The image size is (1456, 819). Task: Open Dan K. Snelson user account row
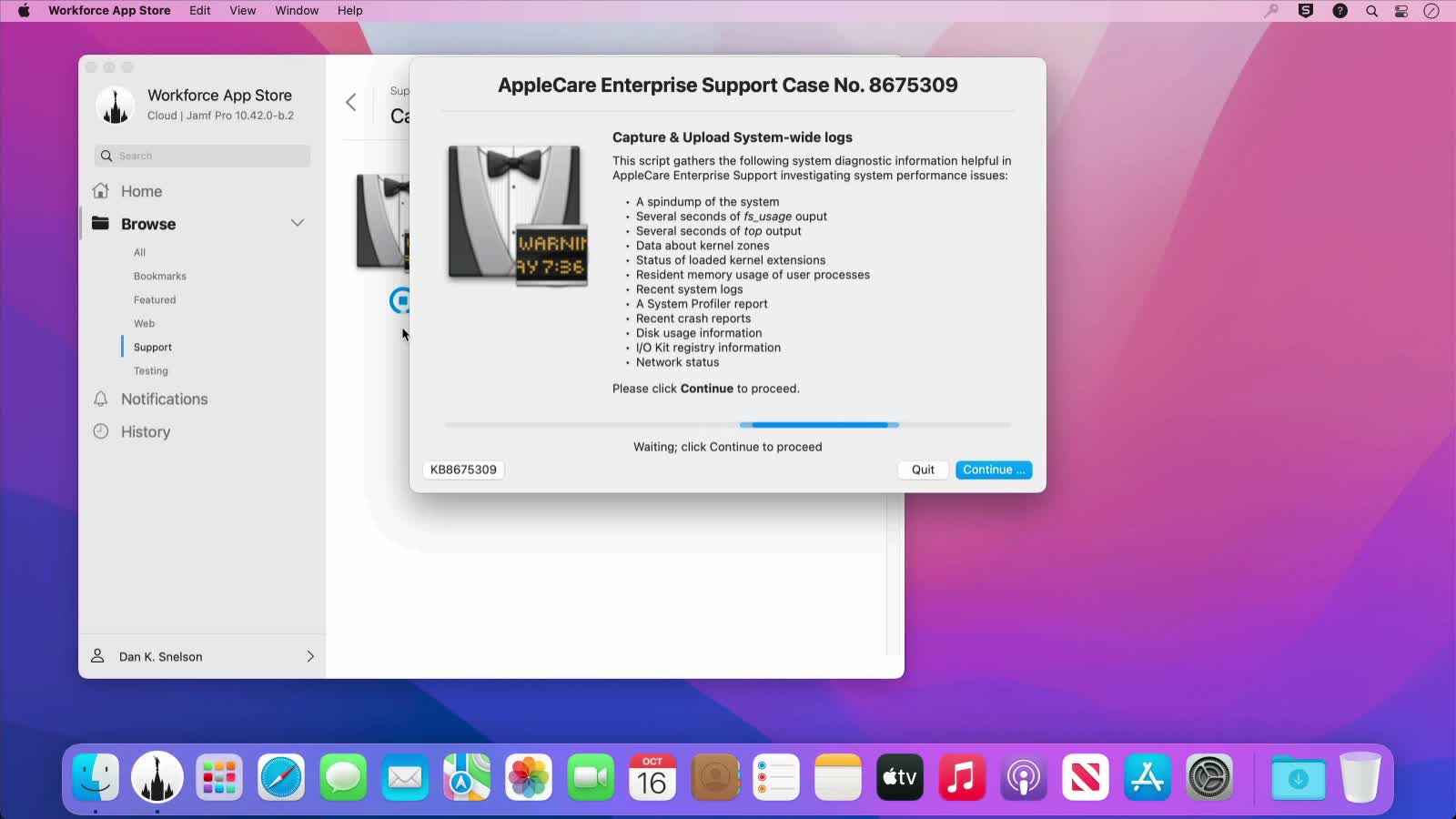pyautogui.click(x=202, y=656)
